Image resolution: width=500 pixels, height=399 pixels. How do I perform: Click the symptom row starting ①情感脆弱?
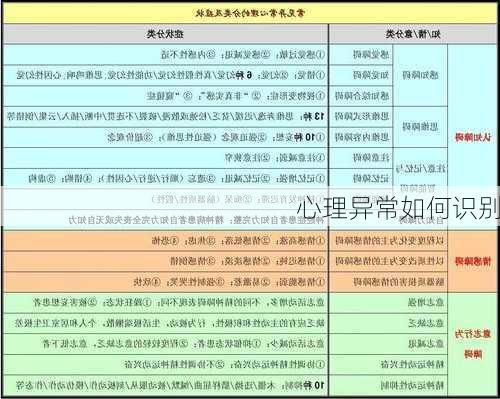(x=165, y=282)
